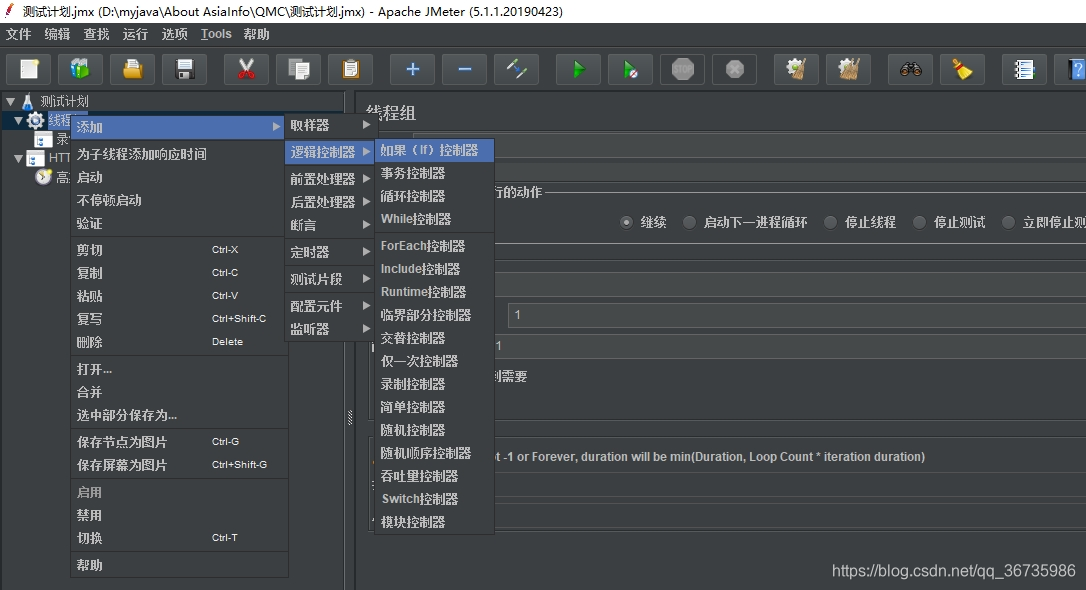Expand the 前置处理器 submenu
The height and width of the screenshot is (590, 1086).
click(x=330, y=179)
